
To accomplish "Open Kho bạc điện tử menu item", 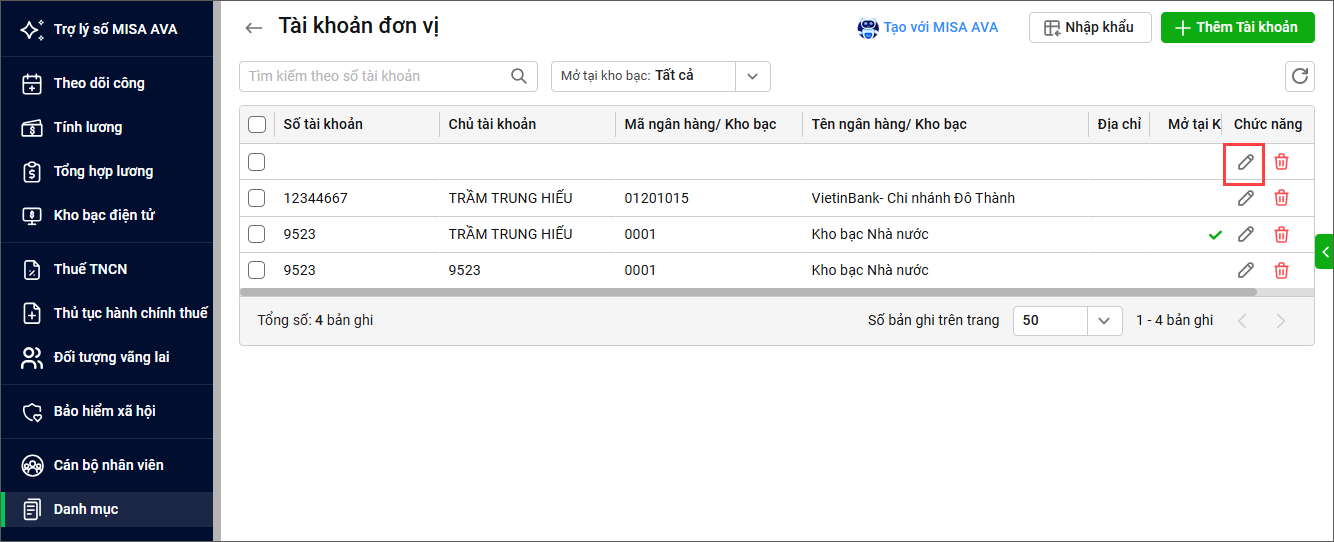I will click(104, 215).
